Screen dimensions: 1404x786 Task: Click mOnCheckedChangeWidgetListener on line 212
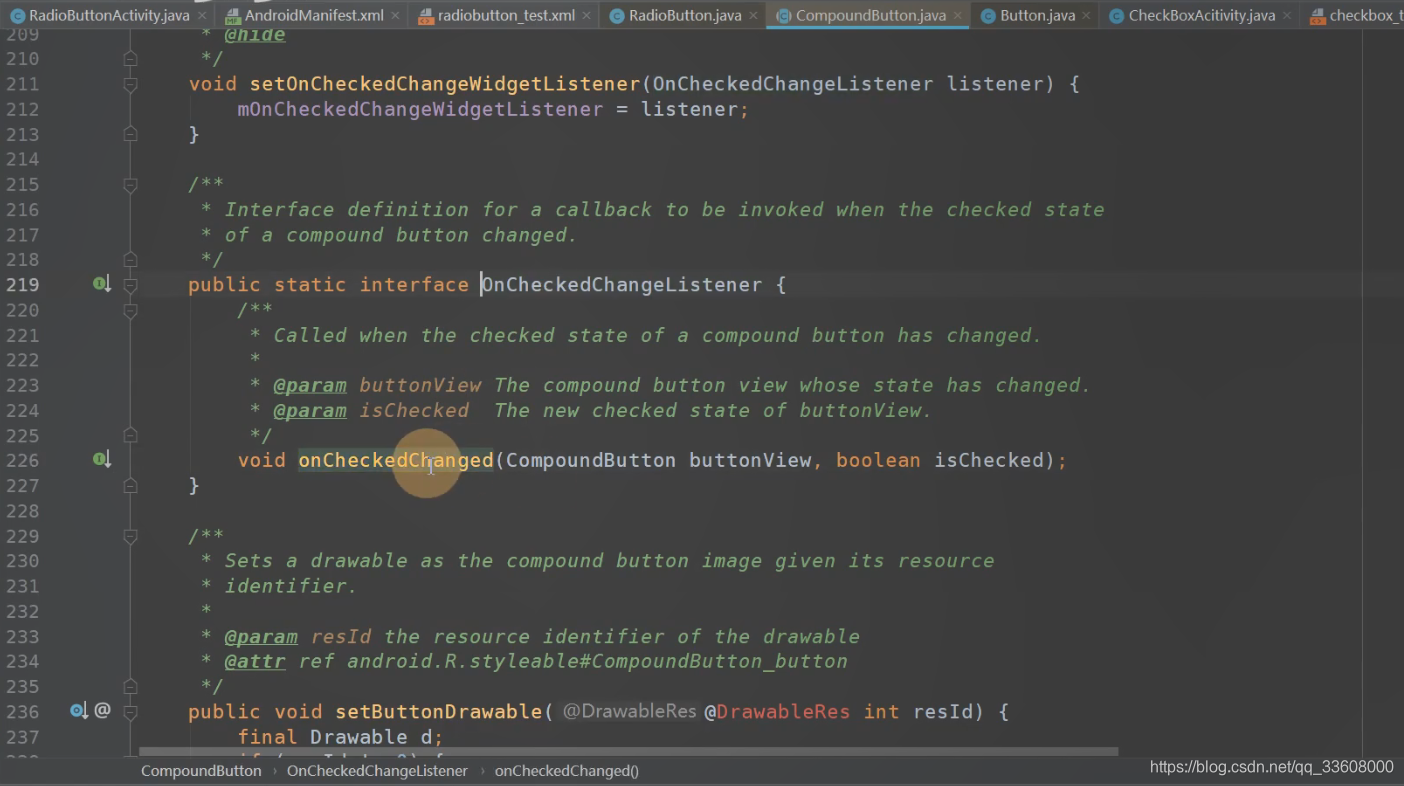tap(420, 109)
